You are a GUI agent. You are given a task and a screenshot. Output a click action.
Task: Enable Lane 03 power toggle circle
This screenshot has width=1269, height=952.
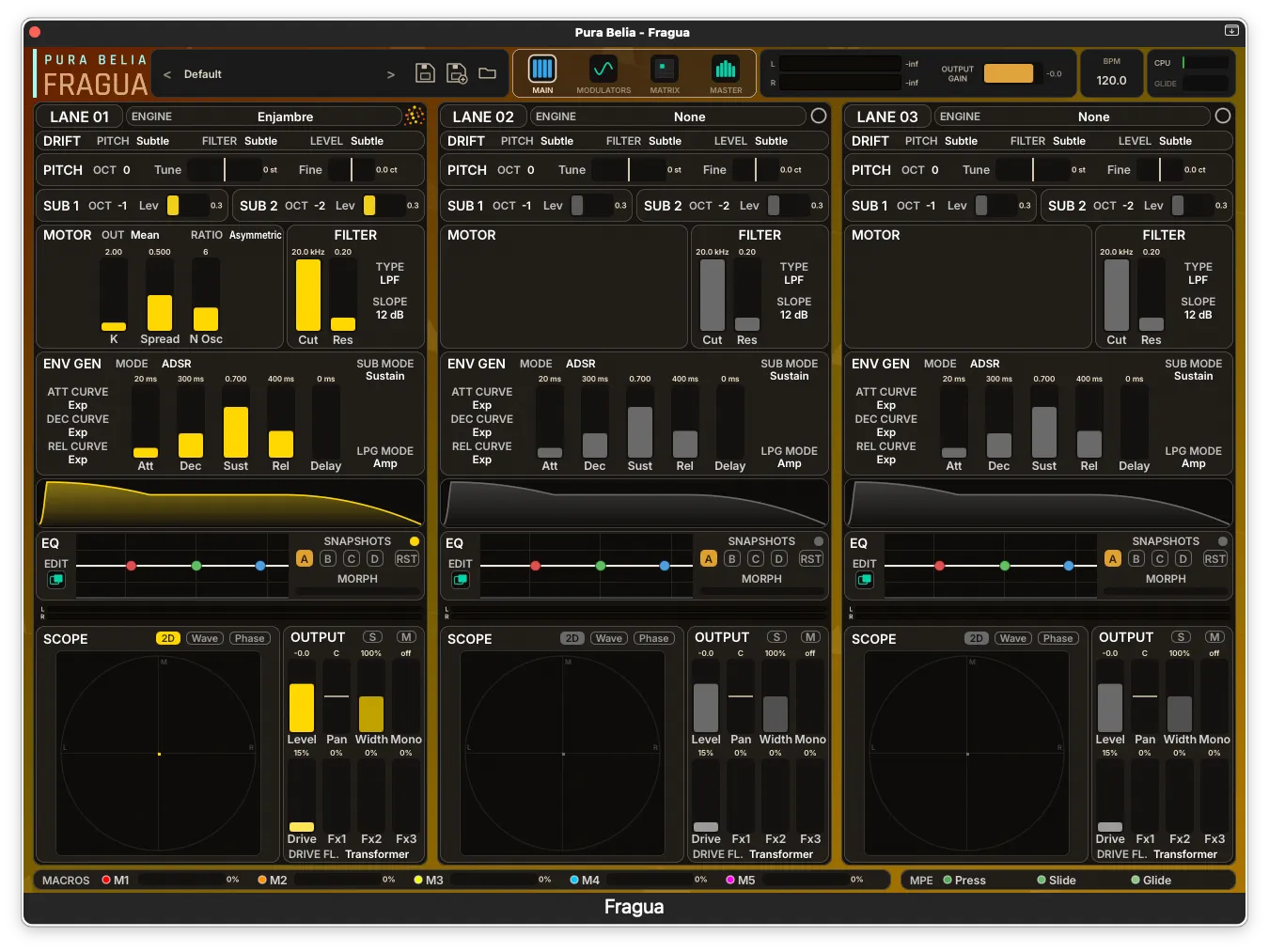coord(1223,116)
